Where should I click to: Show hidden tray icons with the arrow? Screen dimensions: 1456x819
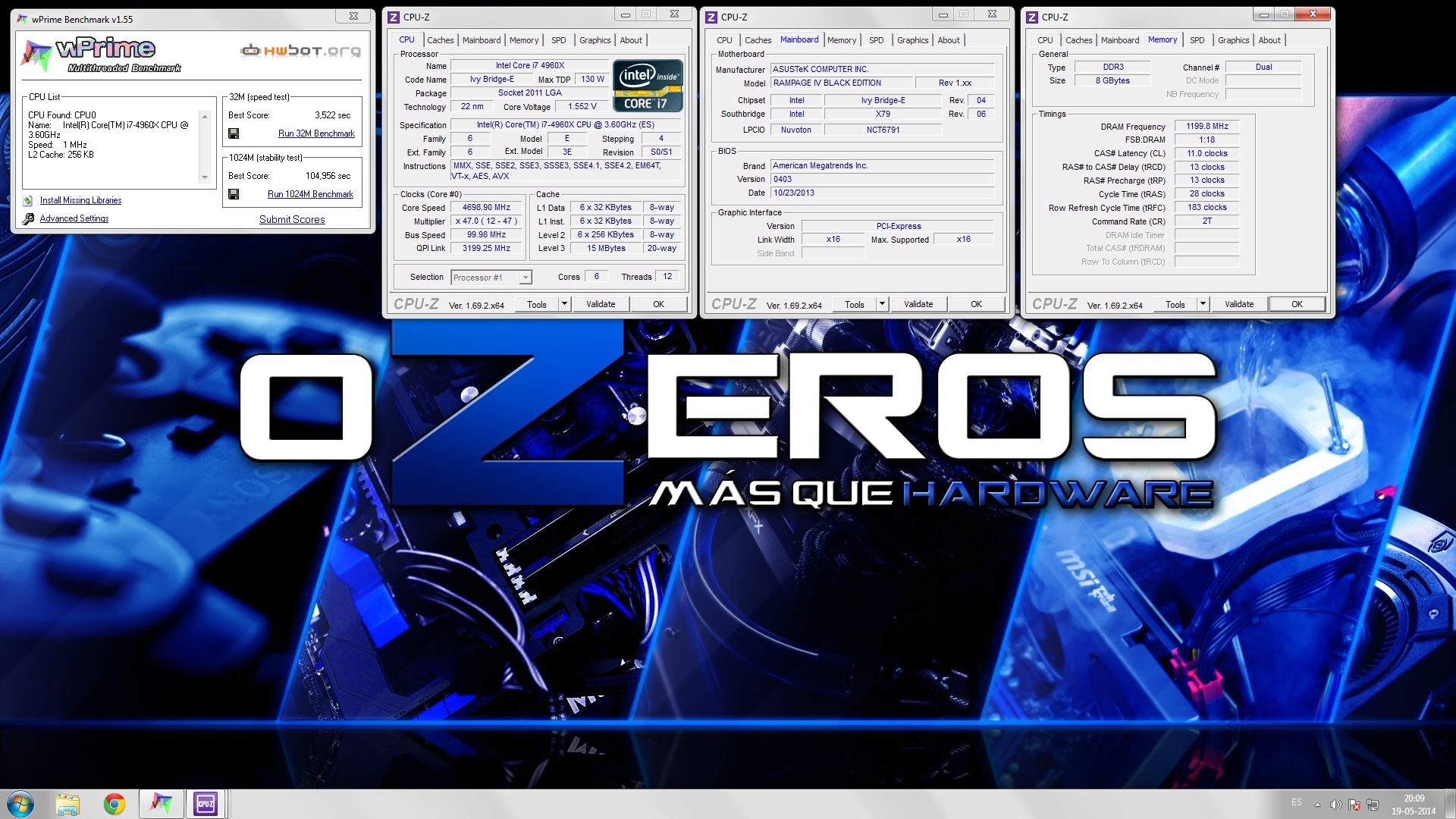pos(1317,805)
